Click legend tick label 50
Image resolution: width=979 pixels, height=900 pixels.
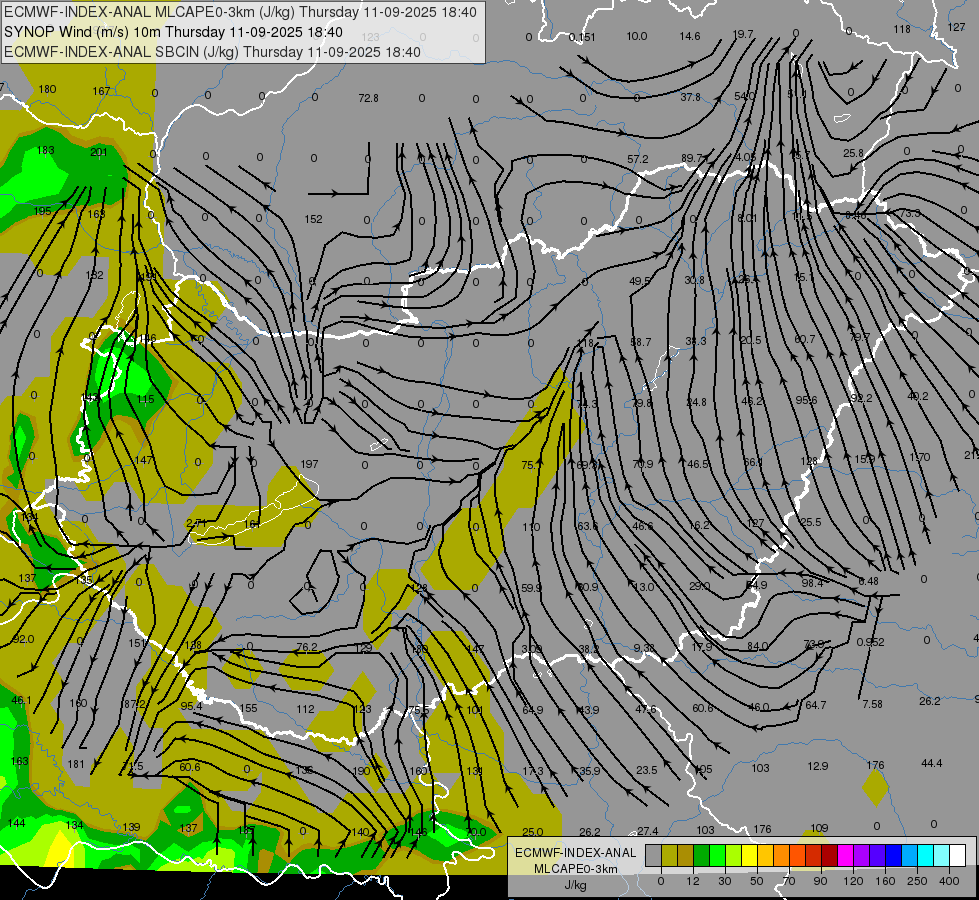[756, 881]
